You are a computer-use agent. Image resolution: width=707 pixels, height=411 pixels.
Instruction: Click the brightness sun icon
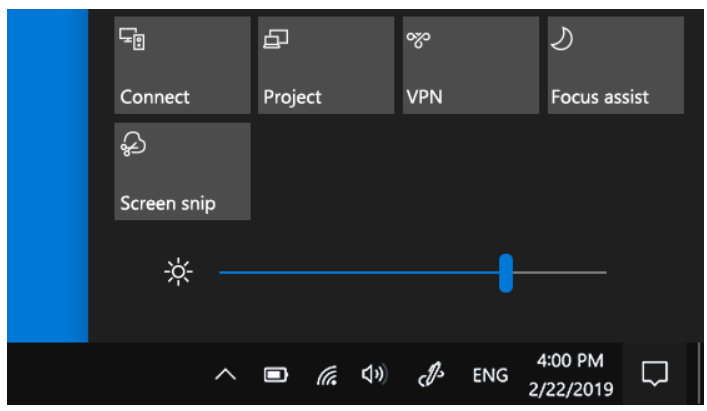[179, 272]
